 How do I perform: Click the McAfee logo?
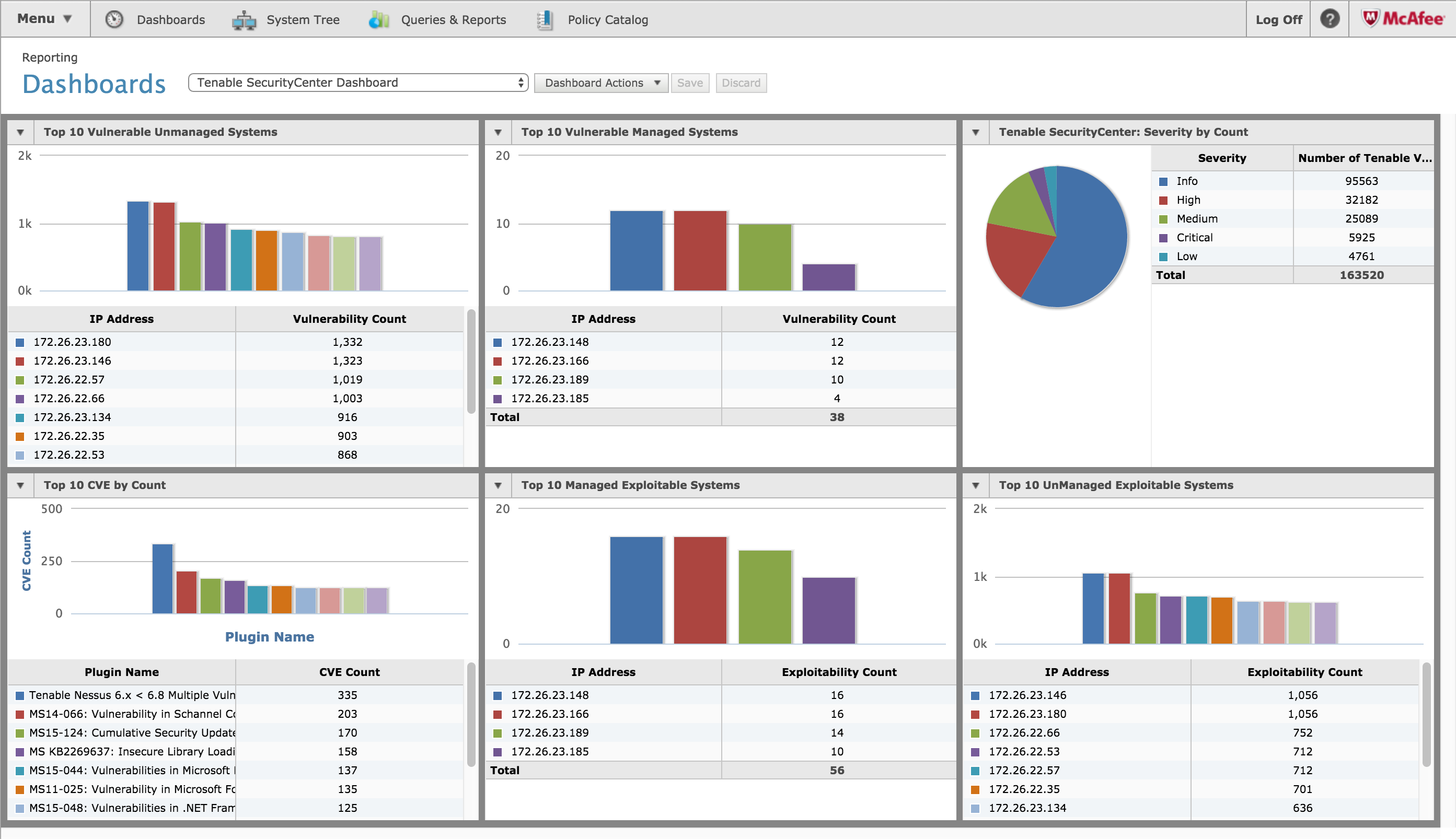tap(1403, 18)
